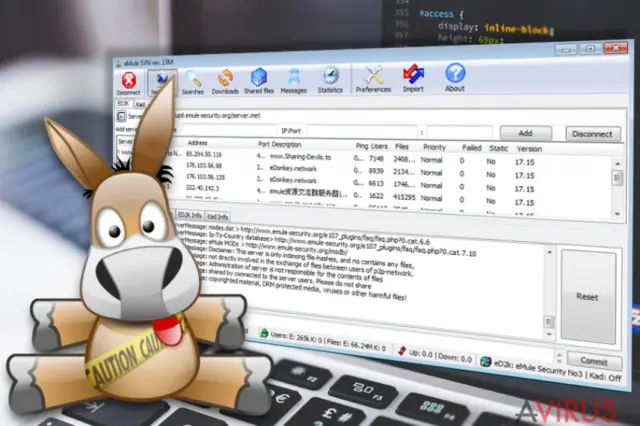
Task: Click the eD2k connection globe status icon
Action: point(486,361)
